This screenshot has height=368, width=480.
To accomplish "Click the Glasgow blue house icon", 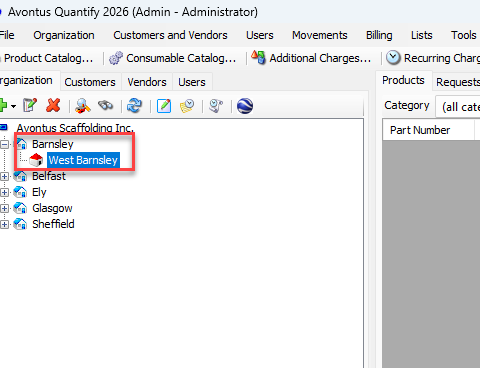I will point(20,208).
